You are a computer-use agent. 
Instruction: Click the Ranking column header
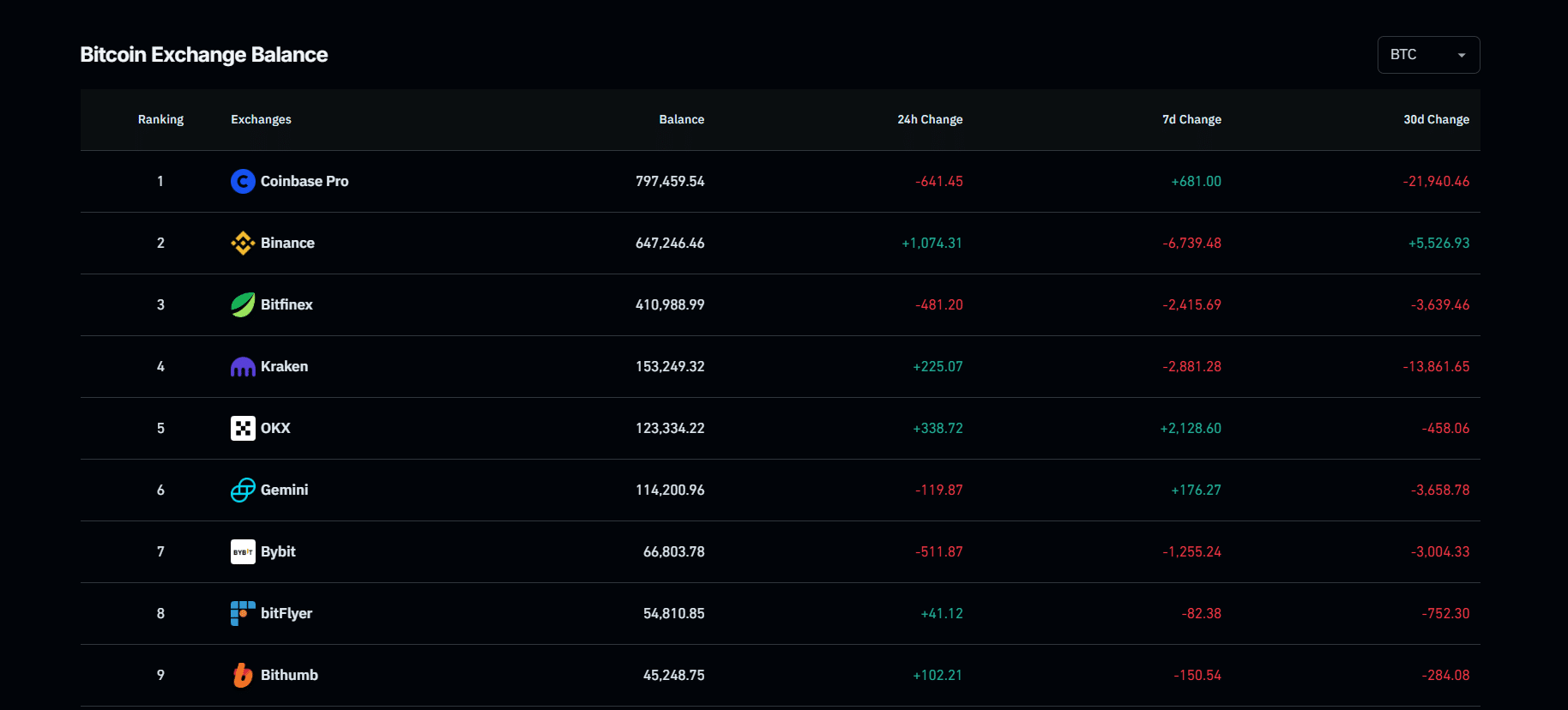[x=160, y=119]
